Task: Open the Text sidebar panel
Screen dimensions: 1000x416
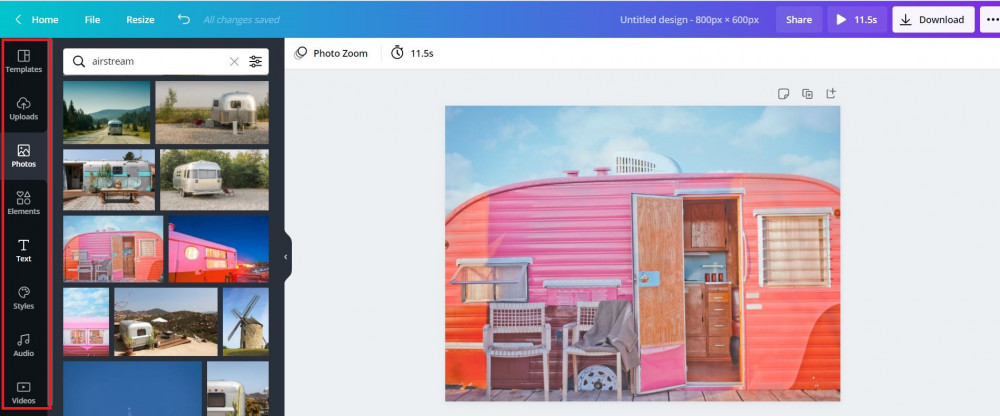Action: 24,251
